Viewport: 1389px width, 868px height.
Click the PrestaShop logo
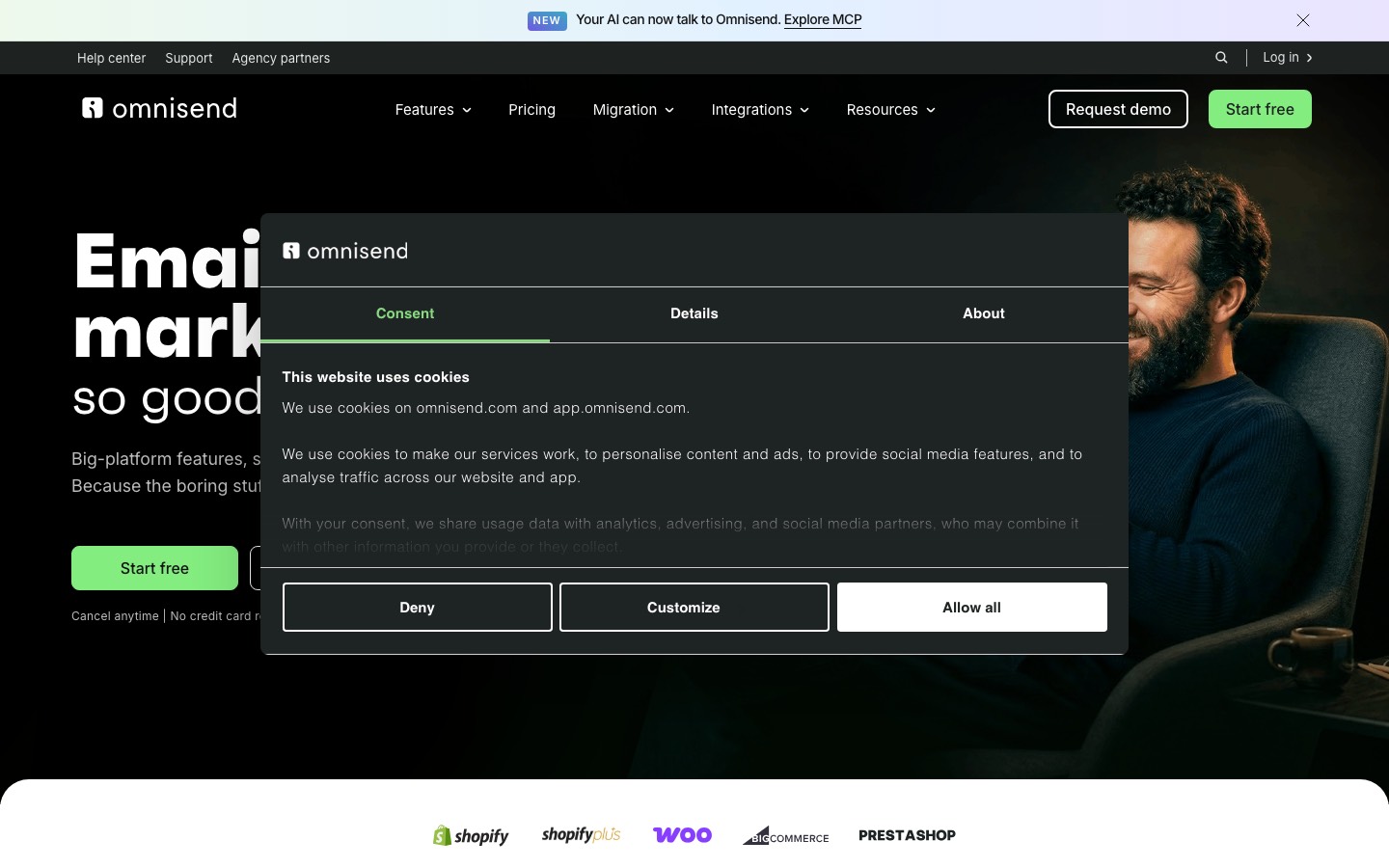pos(907,835)
